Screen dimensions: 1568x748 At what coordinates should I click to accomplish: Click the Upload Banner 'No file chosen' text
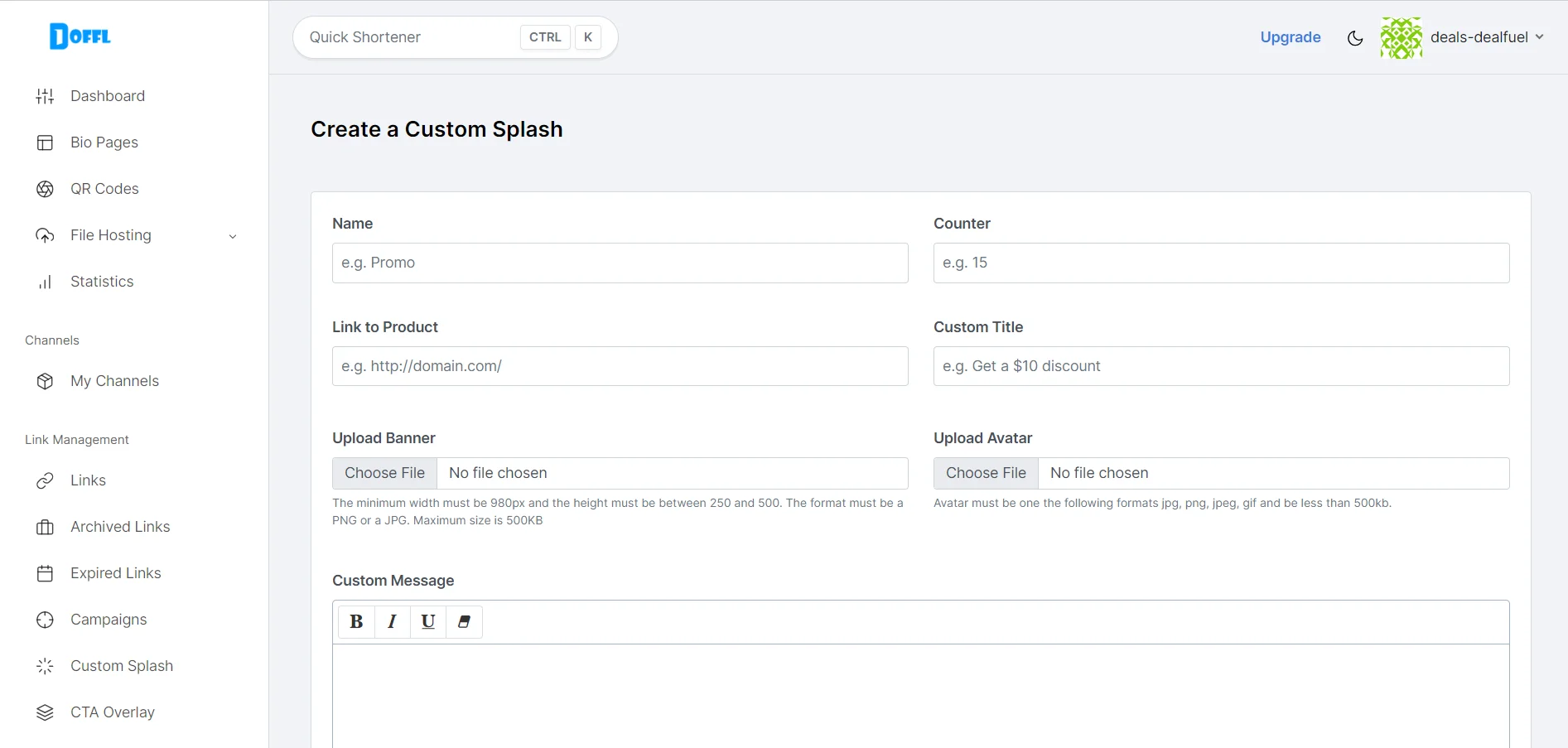[498, 473]
